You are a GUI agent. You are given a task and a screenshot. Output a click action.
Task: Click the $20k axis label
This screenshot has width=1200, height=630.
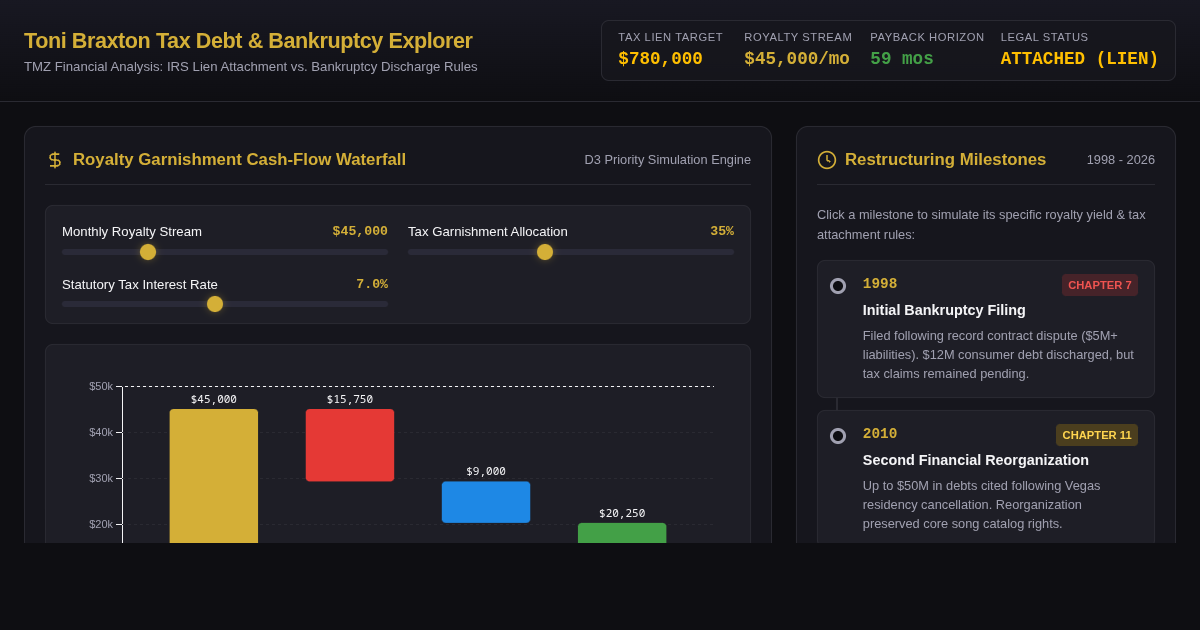101,524
